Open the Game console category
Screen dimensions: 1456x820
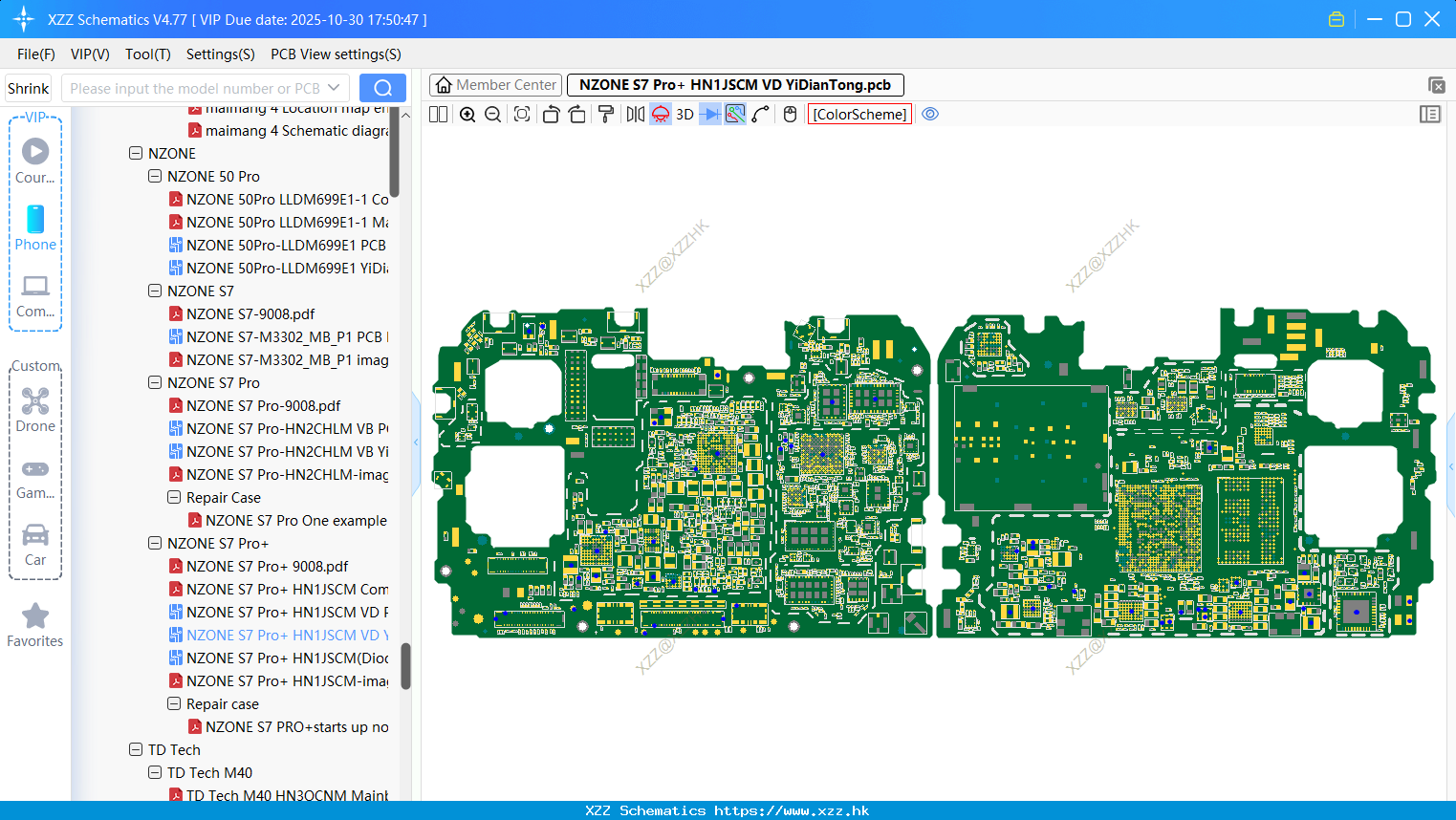point(35,478)
